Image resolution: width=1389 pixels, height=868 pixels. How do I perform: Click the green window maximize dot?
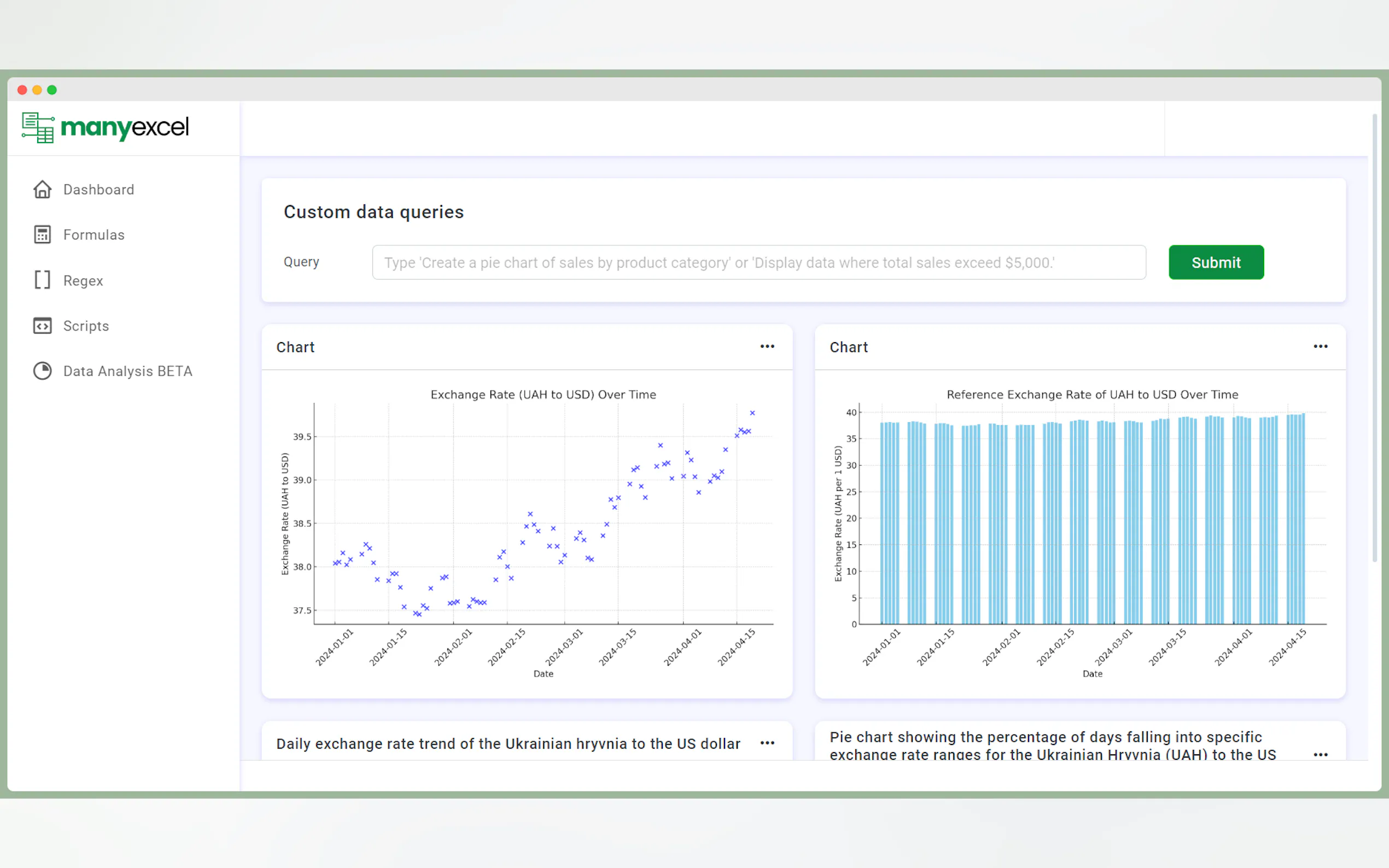pyautogui.click(x=52, y=90)
